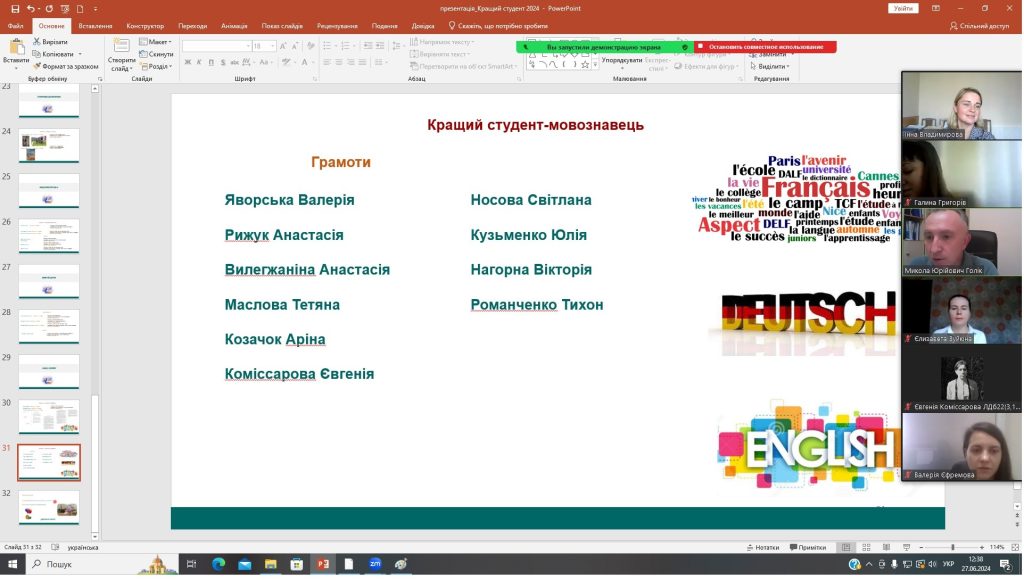Justify paragraph text
This screenshot has width=1024, height=580.
click(x=363, y=63)
